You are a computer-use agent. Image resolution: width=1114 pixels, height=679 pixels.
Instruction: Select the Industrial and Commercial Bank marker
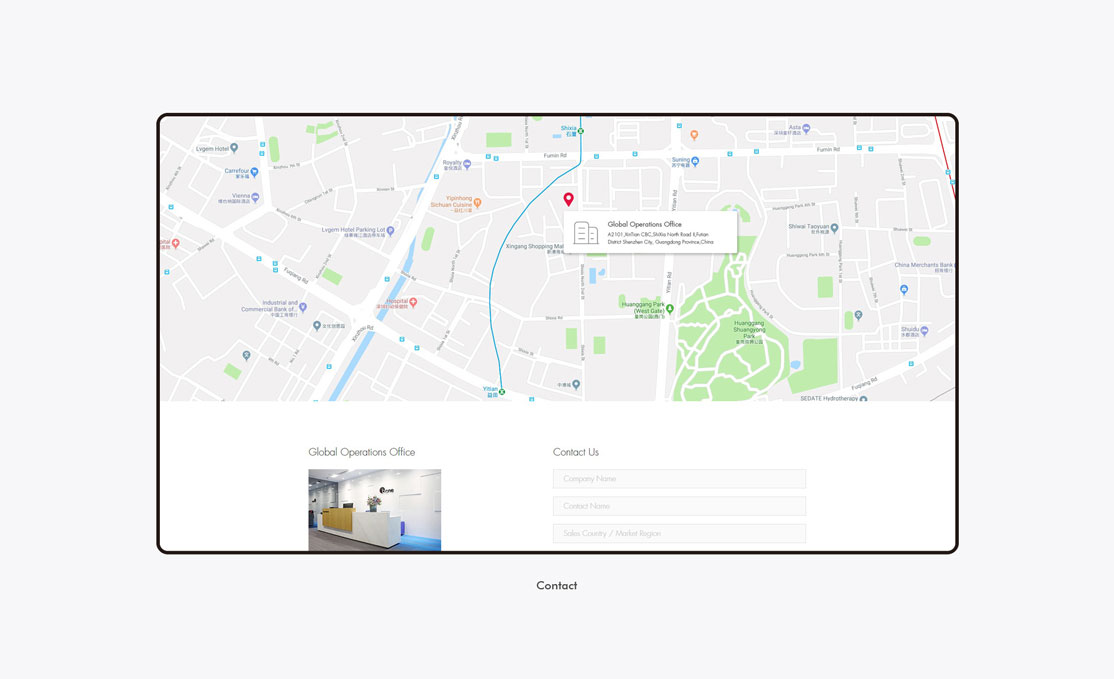point(303,308)
